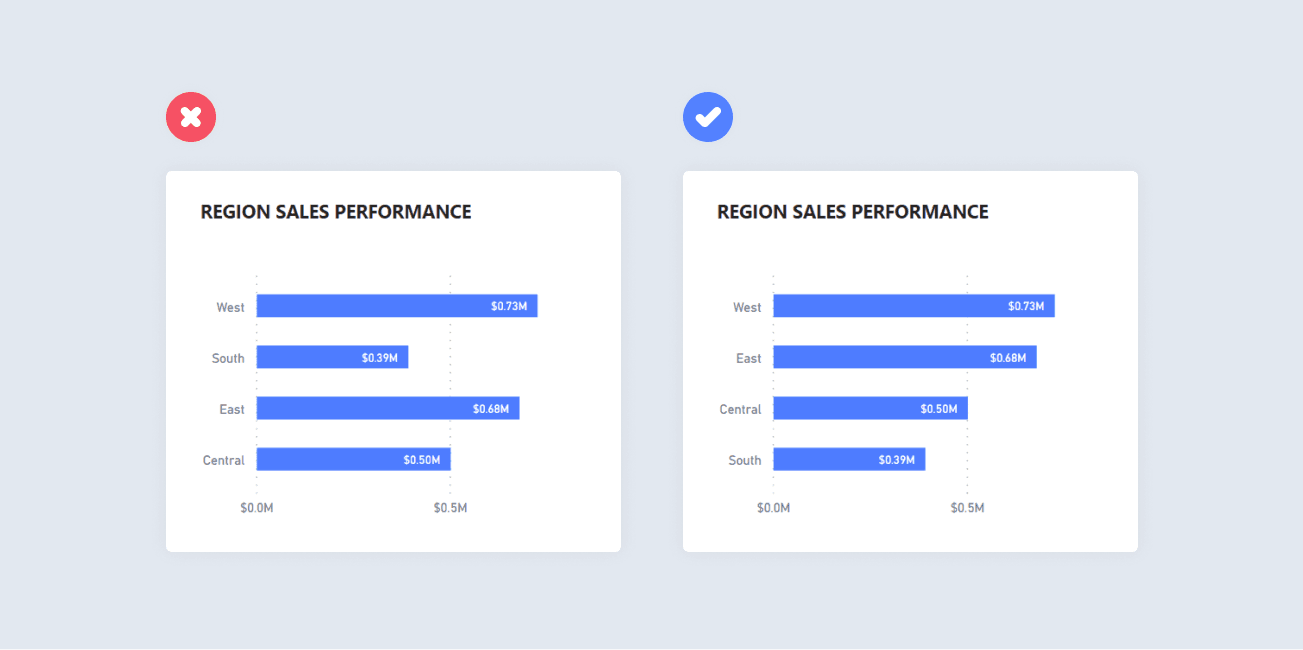This screenshot has width=1303, height=650.
Task: Select the South bar in the unsorted chart
Action: coord(332,357)
